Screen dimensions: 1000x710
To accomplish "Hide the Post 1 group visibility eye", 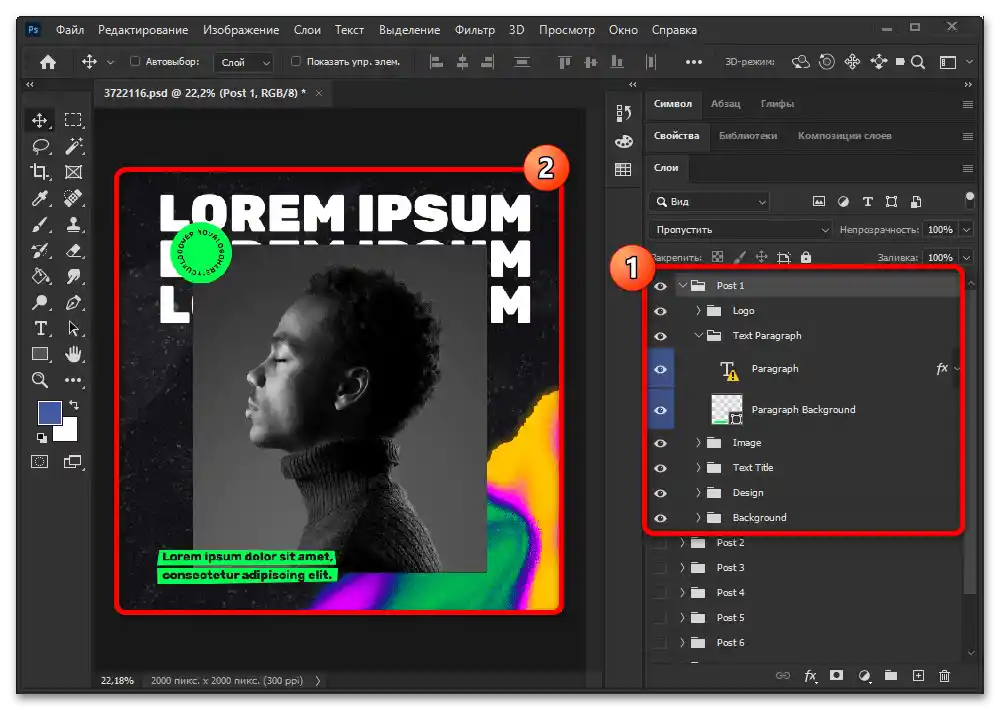I will pyautogui.click(x=660, y=286).
